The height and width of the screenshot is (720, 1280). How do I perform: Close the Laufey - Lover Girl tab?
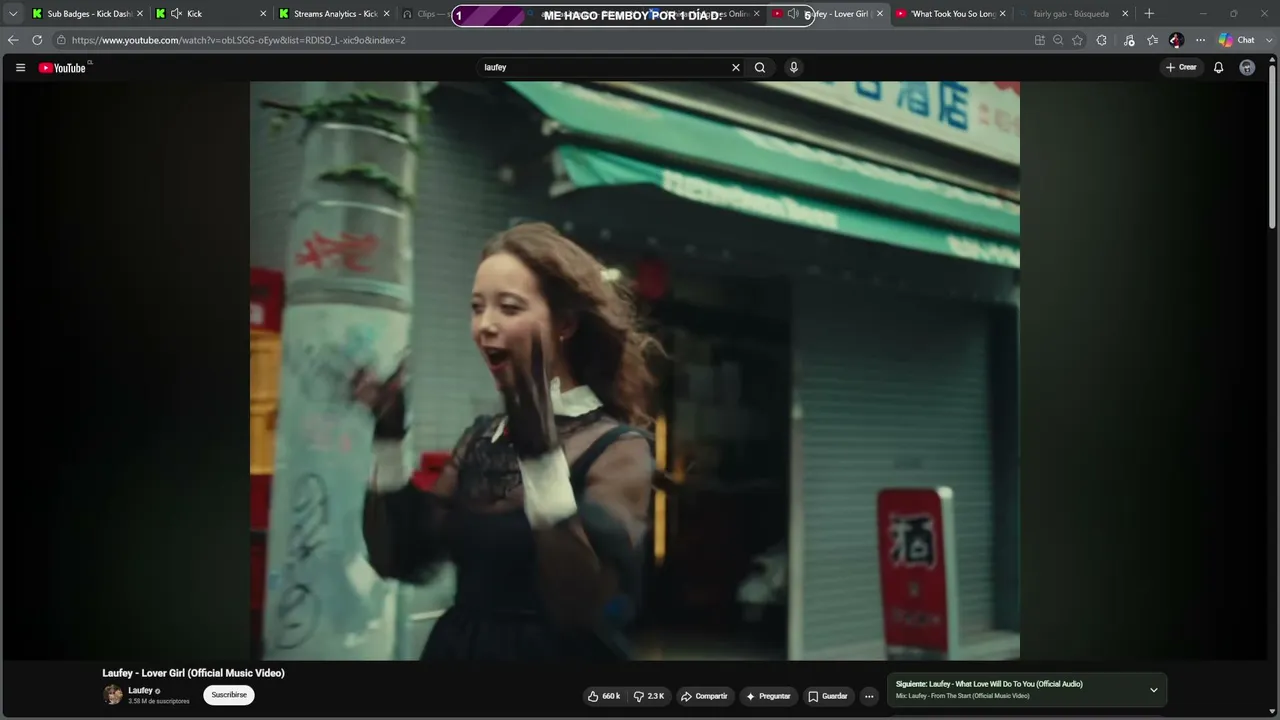880,14
